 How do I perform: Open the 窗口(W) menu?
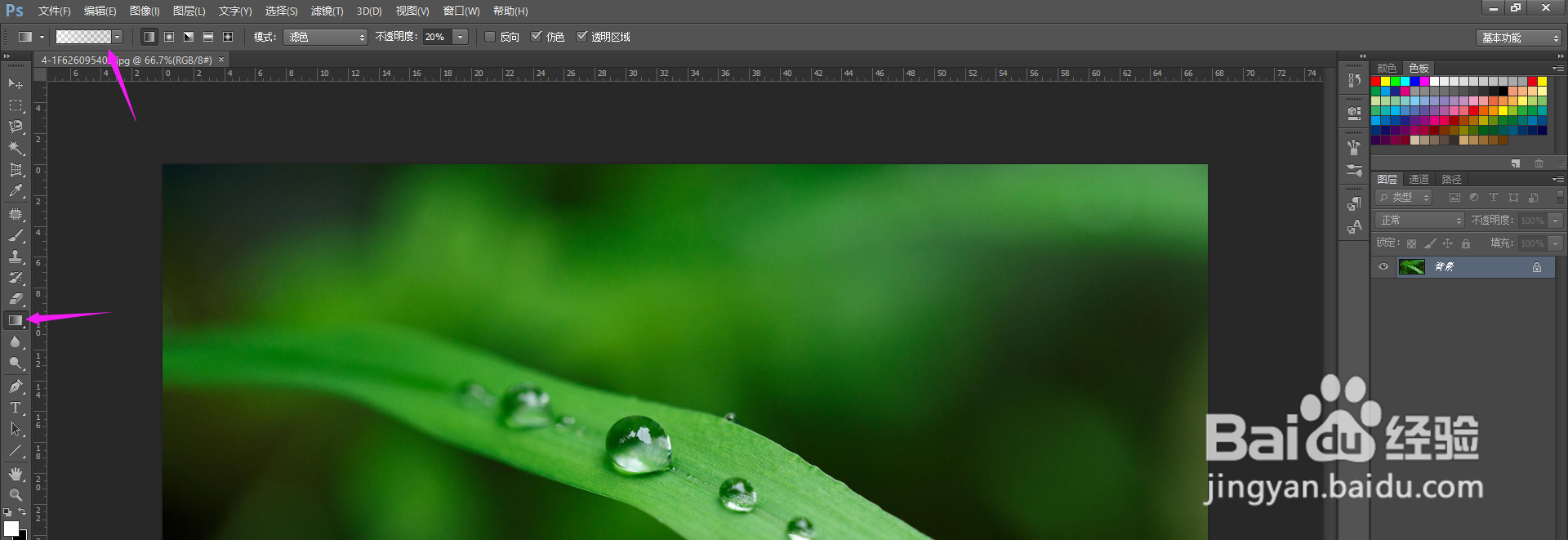click(461, 11)
